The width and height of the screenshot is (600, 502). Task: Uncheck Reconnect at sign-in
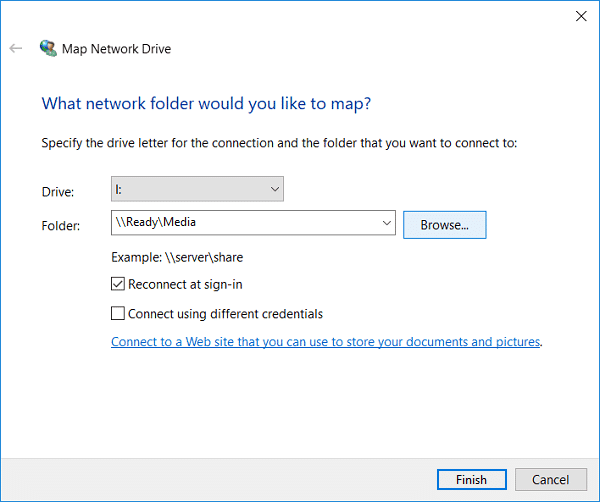118,284
